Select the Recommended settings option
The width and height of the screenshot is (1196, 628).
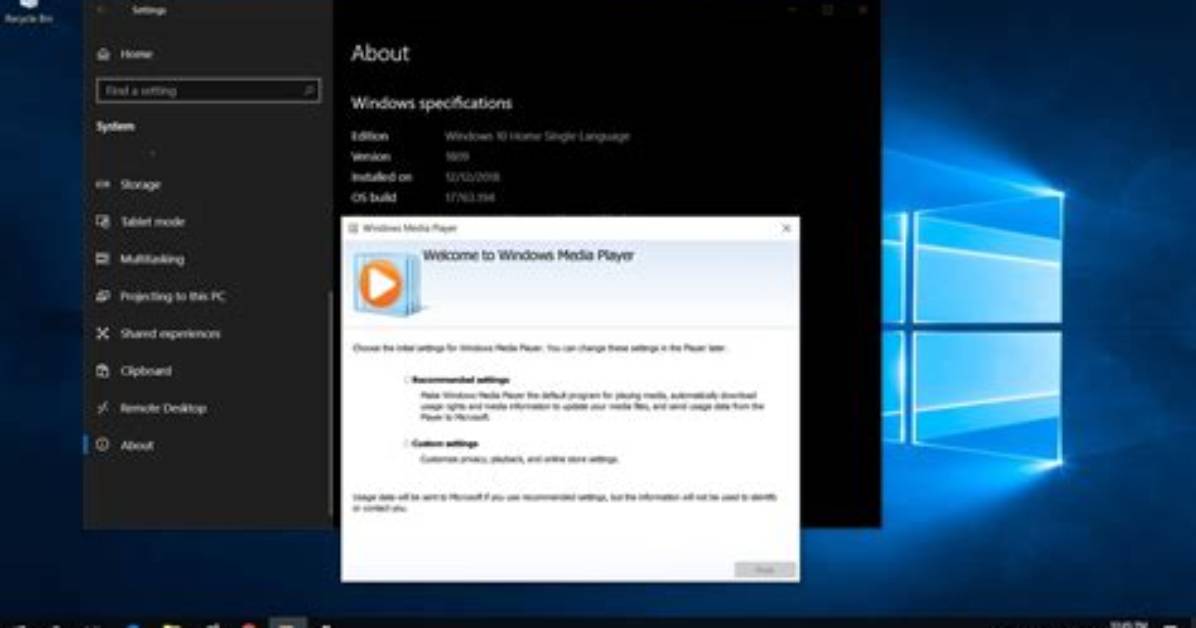(x=407, y=380)
